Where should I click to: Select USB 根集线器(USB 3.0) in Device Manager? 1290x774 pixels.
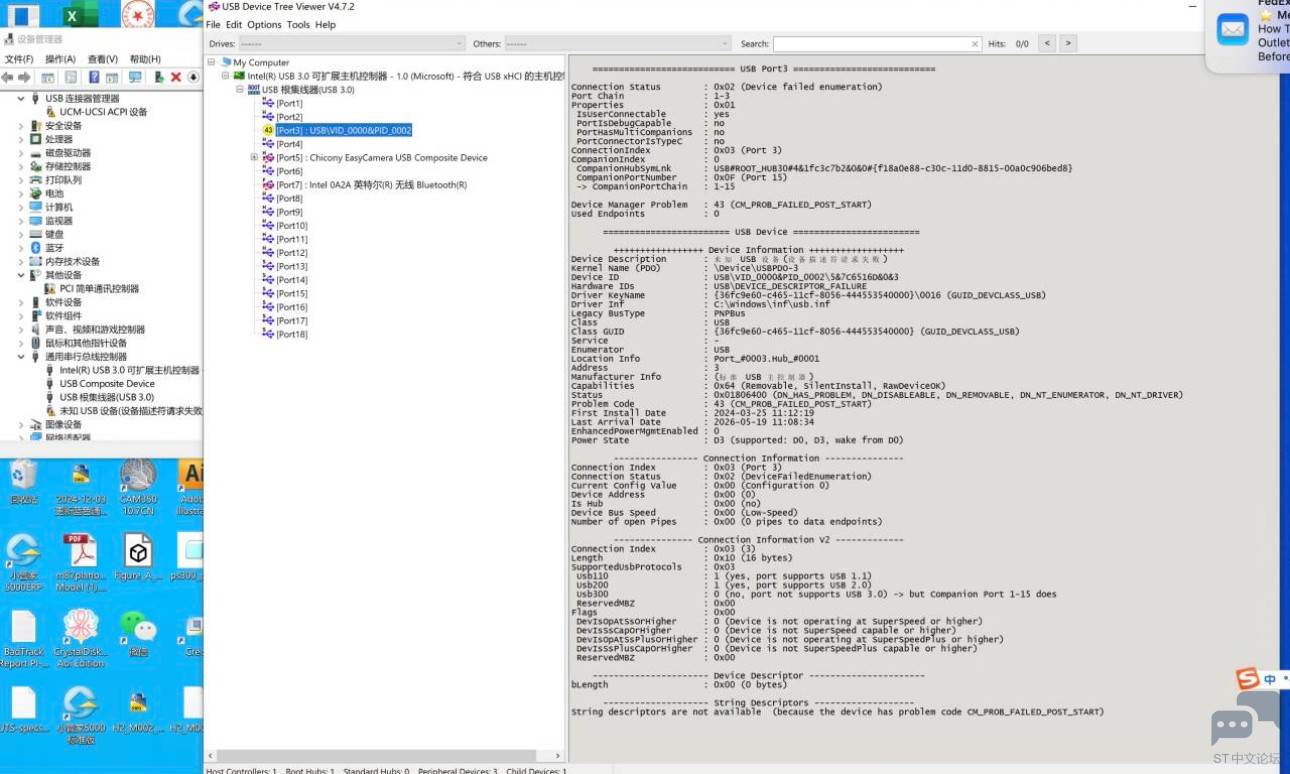pyautogui.click(x=107, y=397)
